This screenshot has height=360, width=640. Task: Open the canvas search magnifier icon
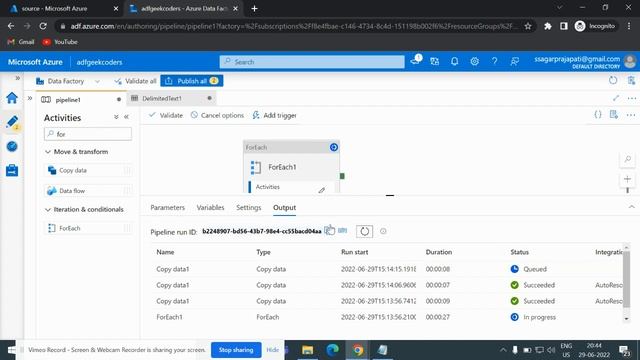(x=627, y=159)
